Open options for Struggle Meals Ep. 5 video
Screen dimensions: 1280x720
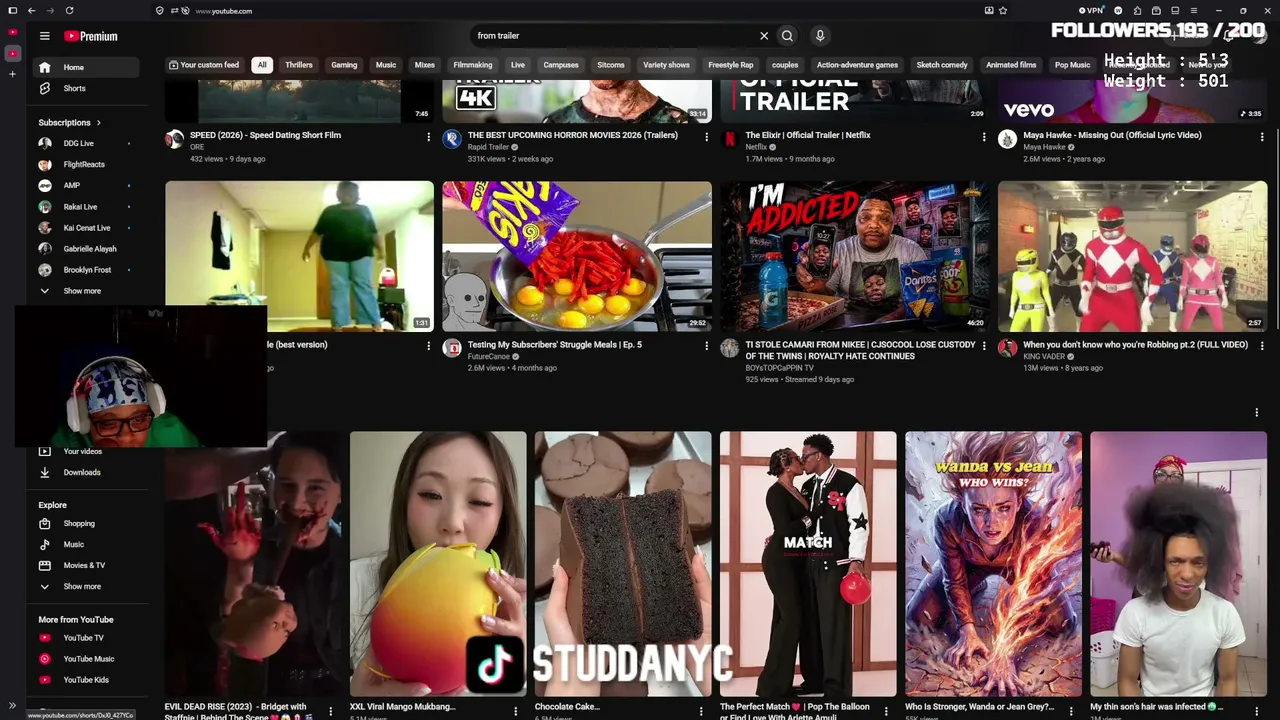(706, 346)
